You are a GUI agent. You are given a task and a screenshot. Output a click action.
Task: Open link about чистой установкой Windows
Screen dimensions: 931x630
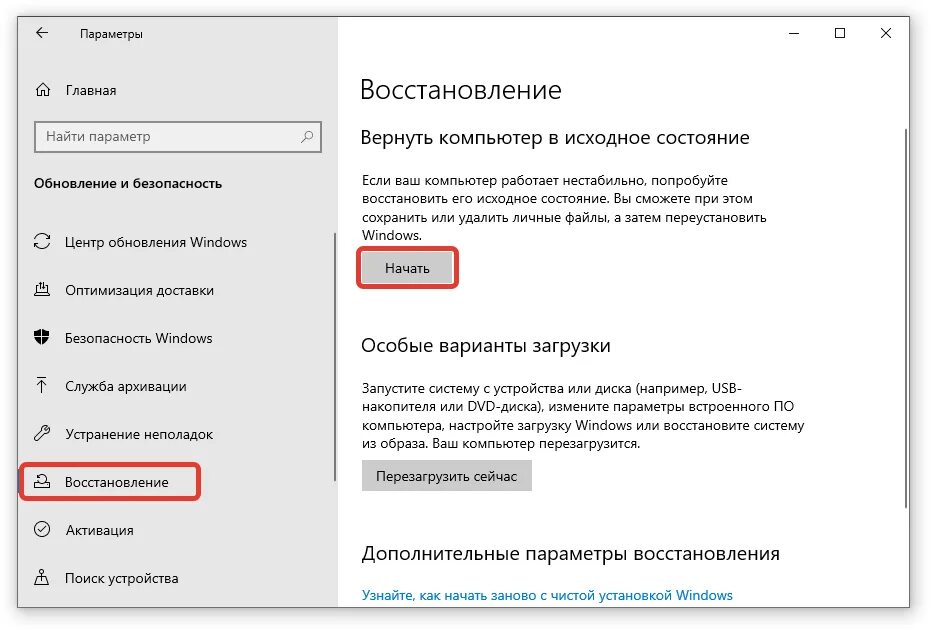click(x=547, y=595)
